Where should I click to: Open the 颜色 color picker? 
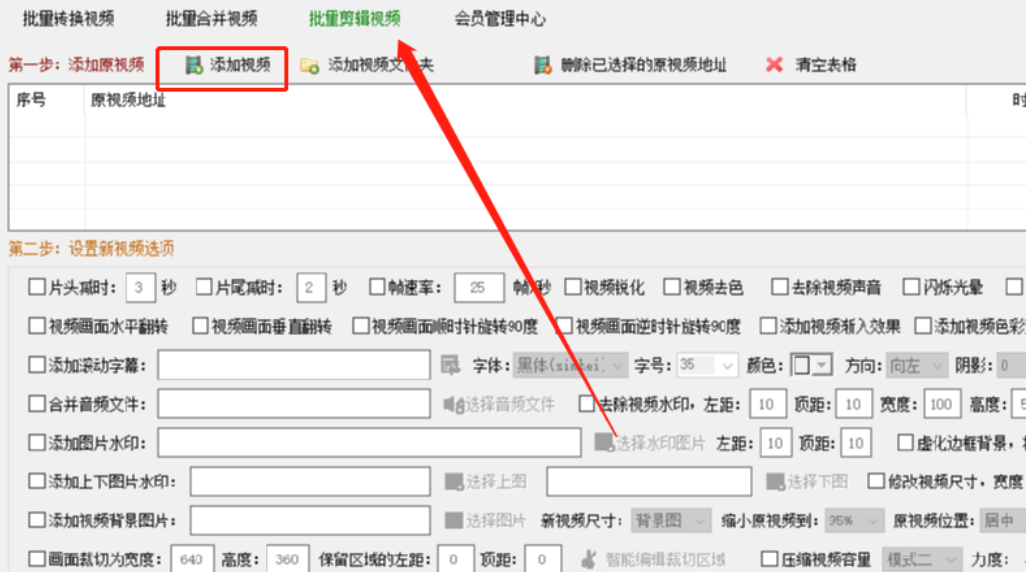point(811,365)
